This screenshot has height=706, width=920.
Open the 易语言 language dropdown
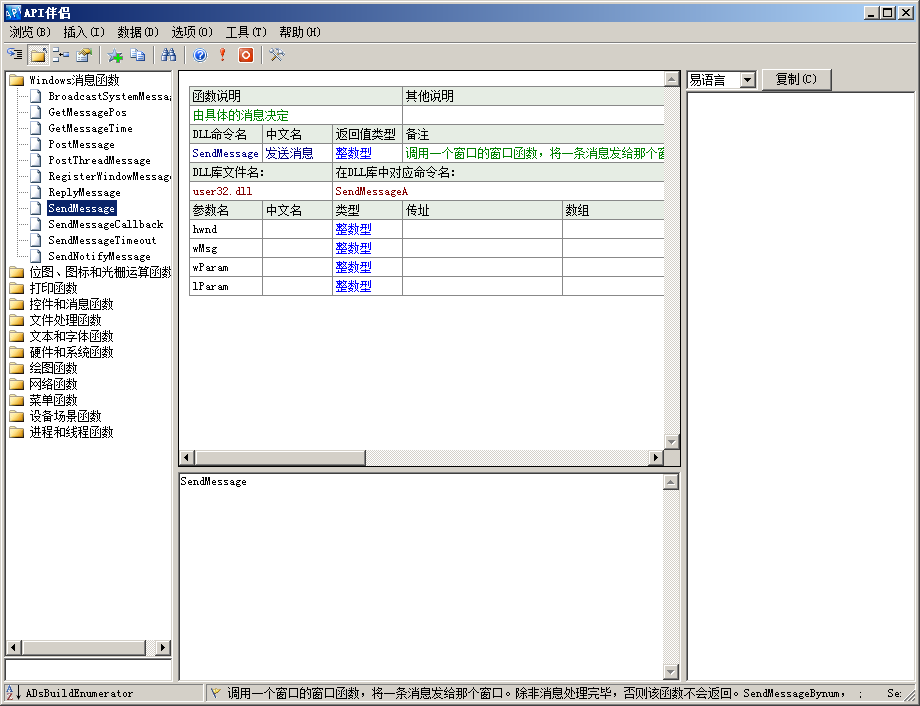(748, 80)
